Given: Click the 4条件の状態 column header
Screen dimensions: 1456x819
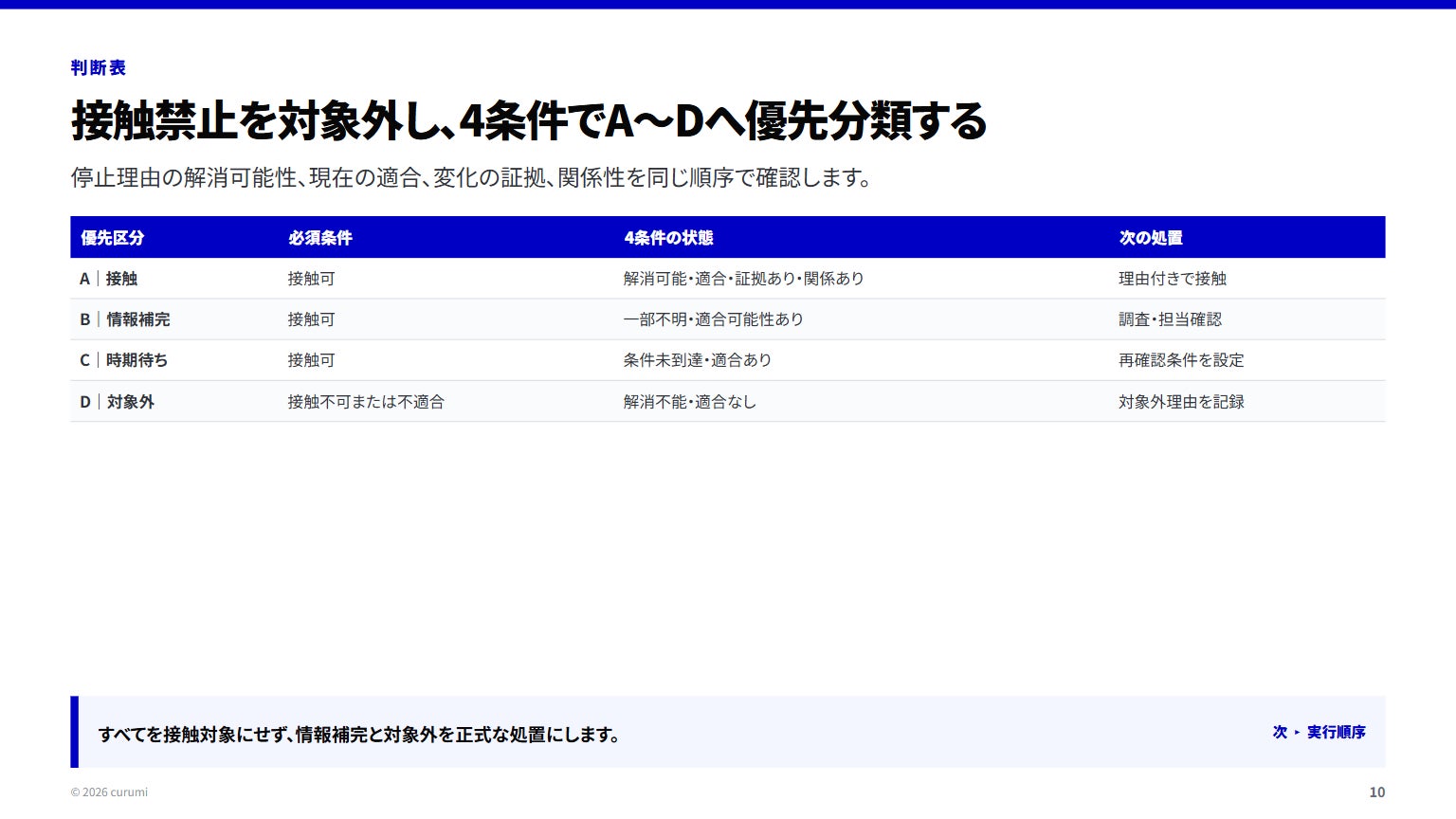Looking at the screenshot, I should 668,238.
